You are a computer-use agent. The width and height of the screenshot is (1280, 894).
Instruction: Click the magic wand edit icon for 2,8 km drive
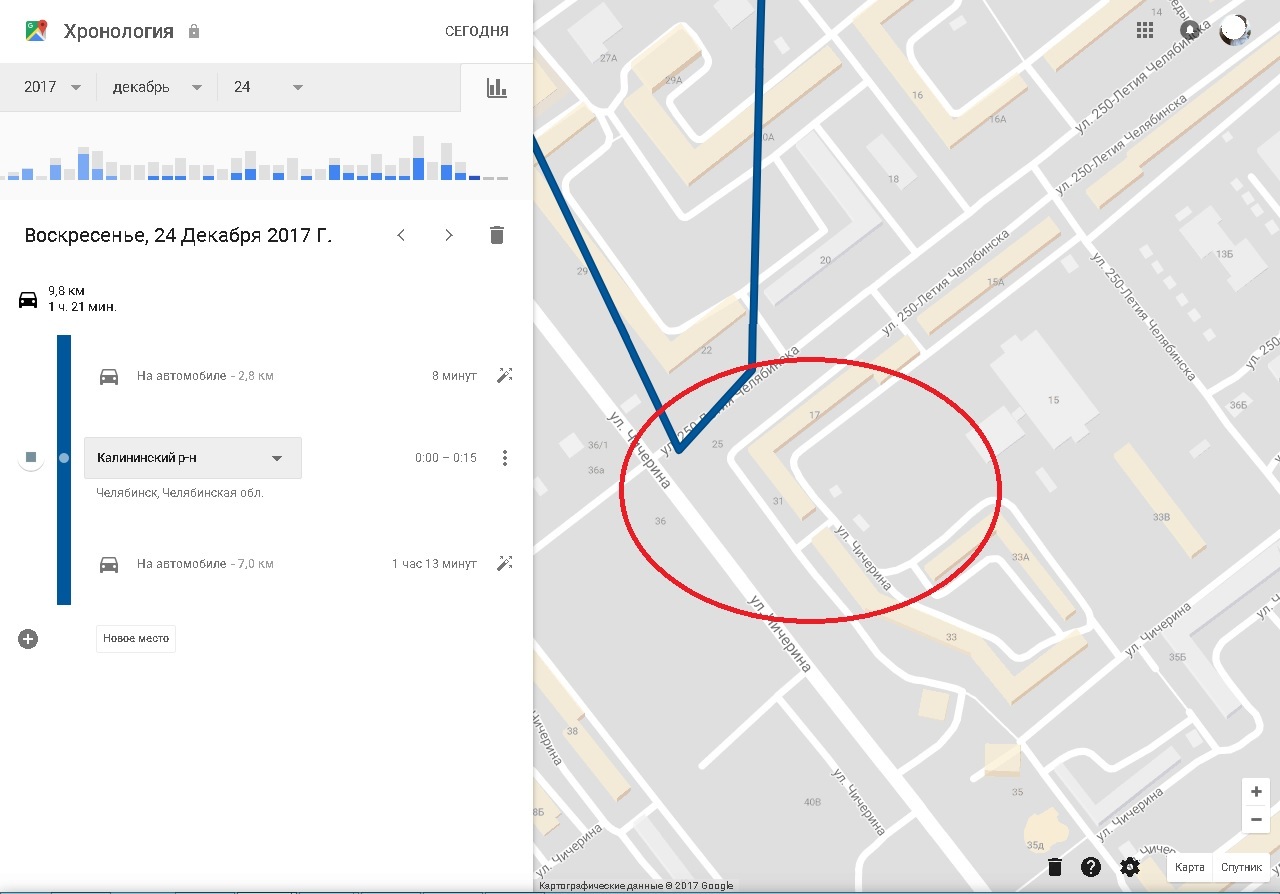(x=504, y=376)
